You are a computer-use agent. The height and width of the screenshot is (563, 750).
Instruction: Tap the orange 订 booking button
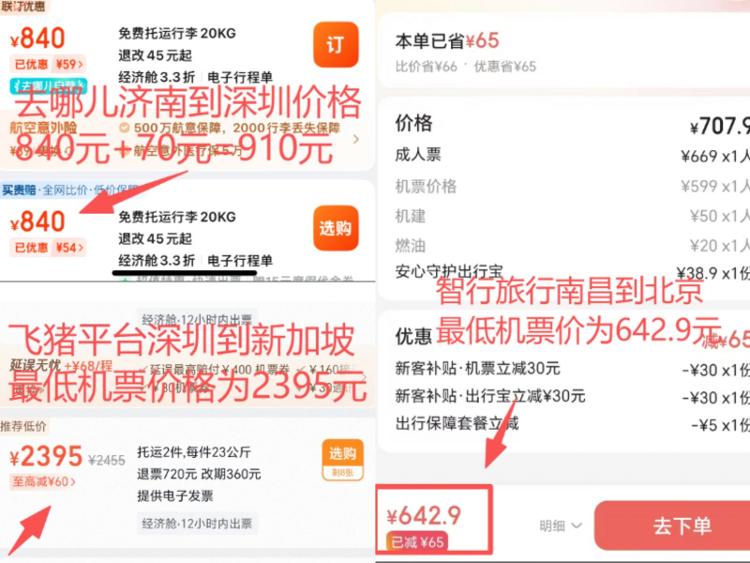(335, 44)
